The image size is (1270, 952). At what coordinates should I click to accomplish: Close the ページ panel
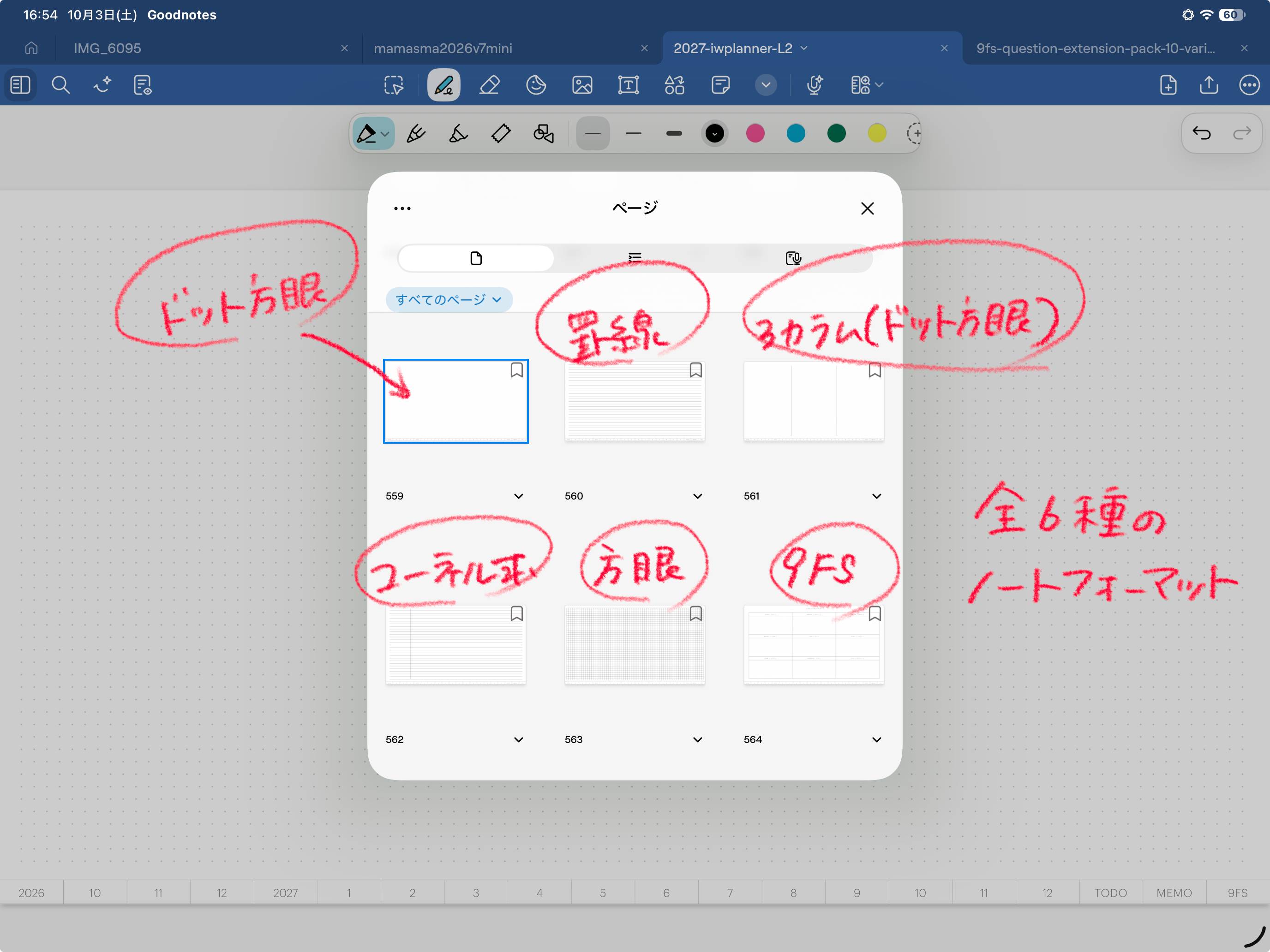[x=868, y=208]
